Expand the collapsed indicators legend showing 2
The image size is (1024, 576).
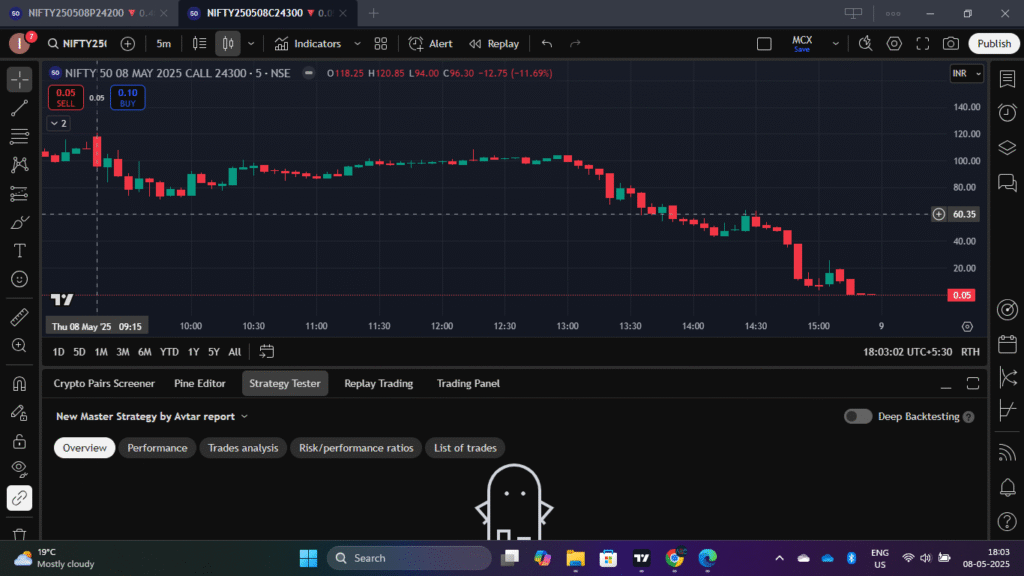point(58,123)
